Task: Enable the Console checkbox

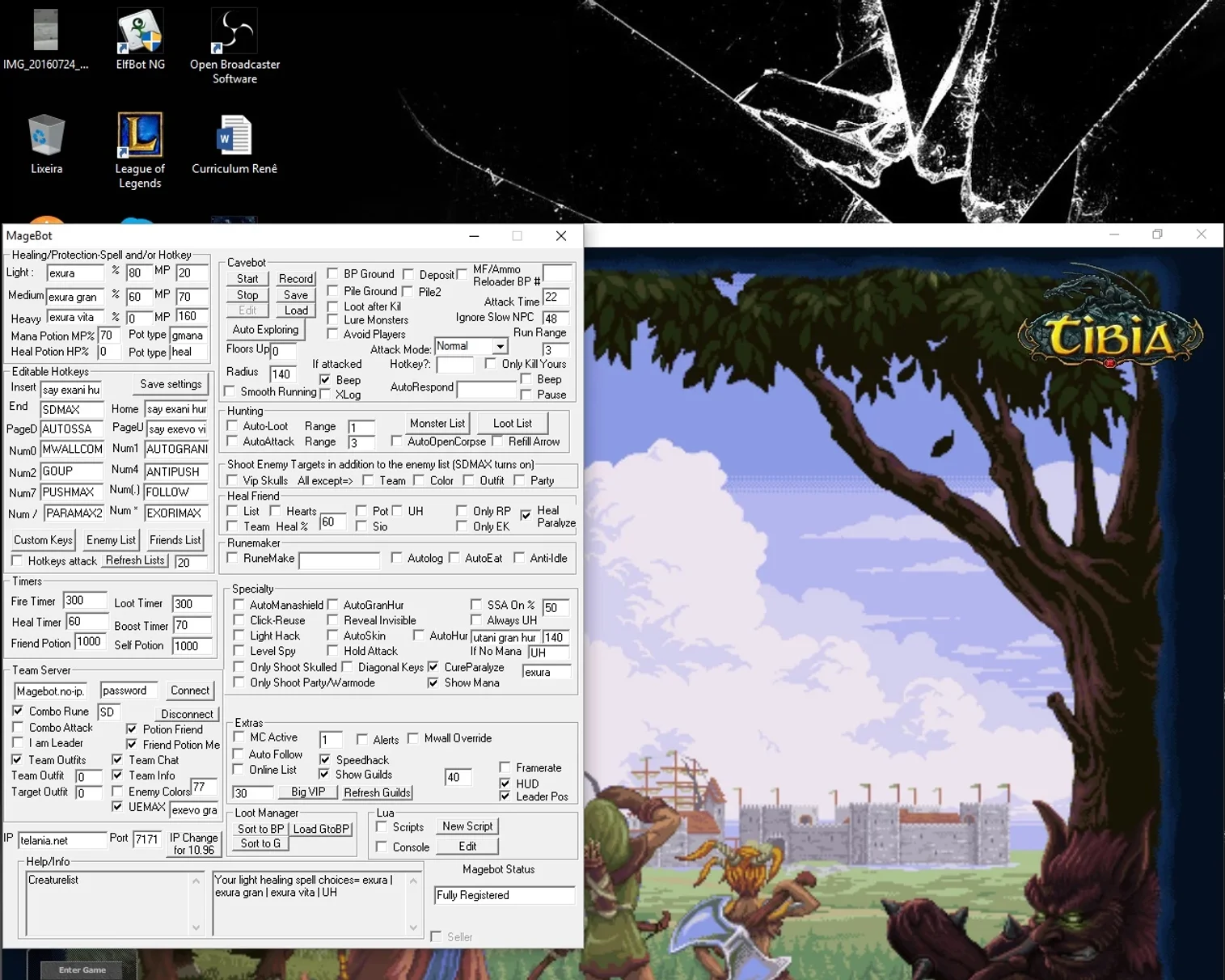Action: point(382,847)
